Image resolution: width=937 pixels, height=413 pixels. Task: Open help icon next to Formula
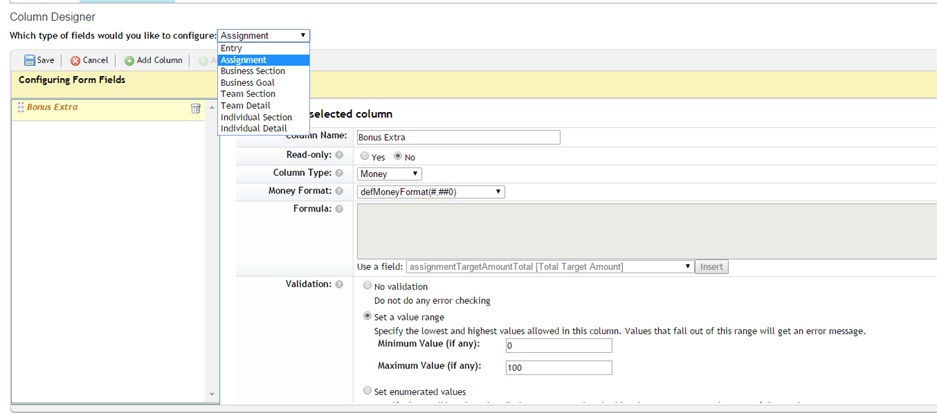[339, 209]
